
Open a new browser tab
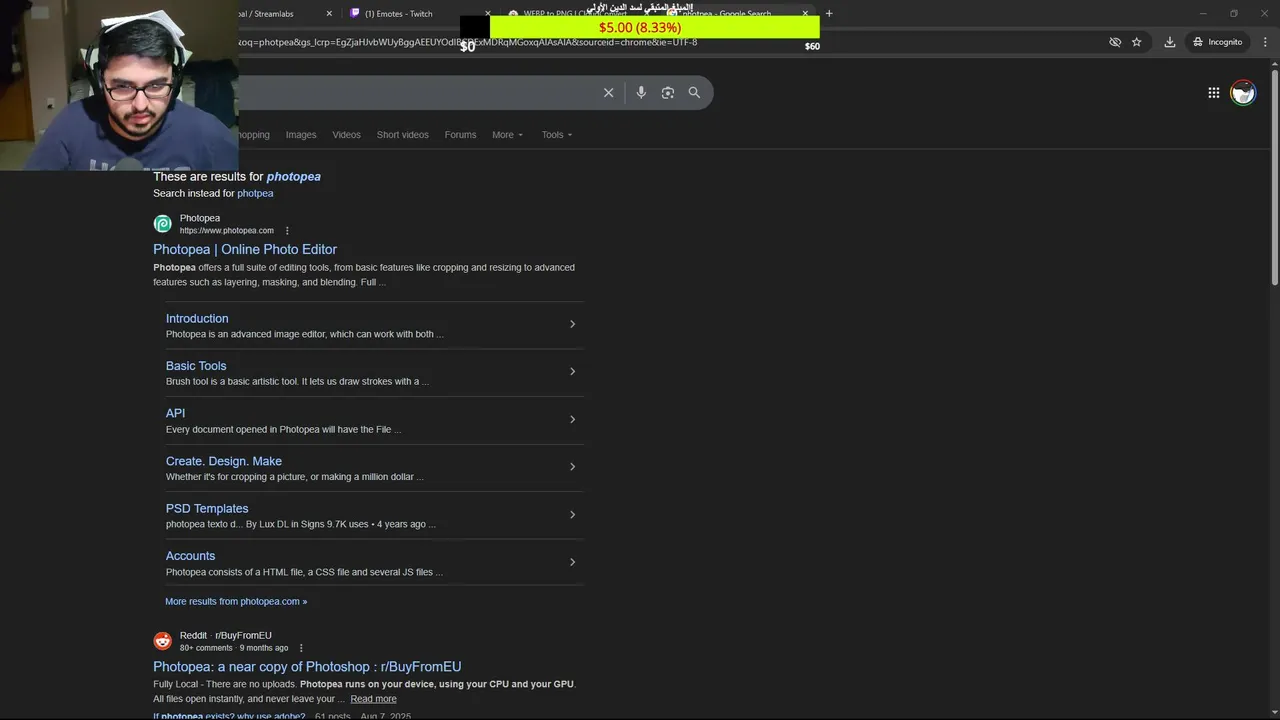829,13
